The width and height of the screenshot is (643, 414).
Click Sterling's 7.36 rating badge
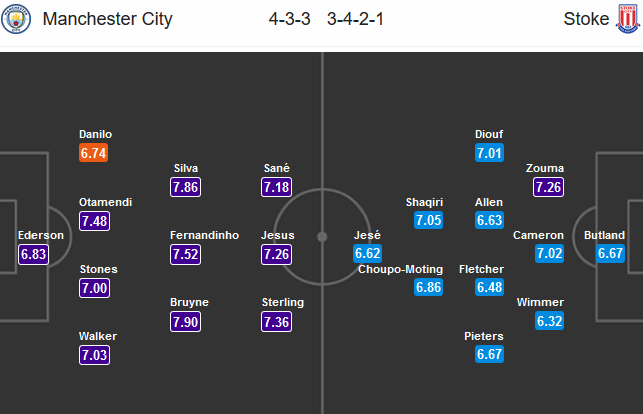tap(276, 321)
